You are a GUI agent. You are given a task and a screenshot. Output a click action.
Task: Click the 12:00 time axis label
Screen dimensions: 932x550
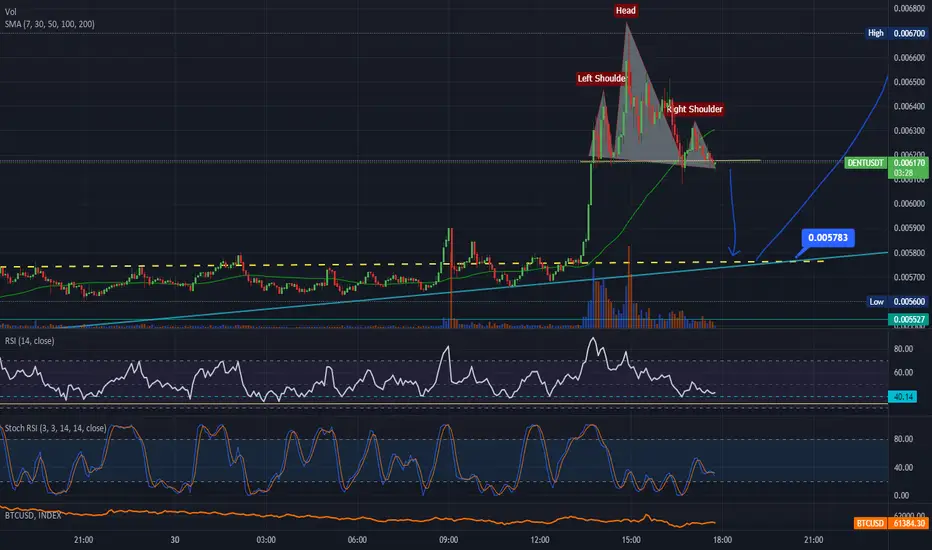pyautogui.click(x=540, y=540)
